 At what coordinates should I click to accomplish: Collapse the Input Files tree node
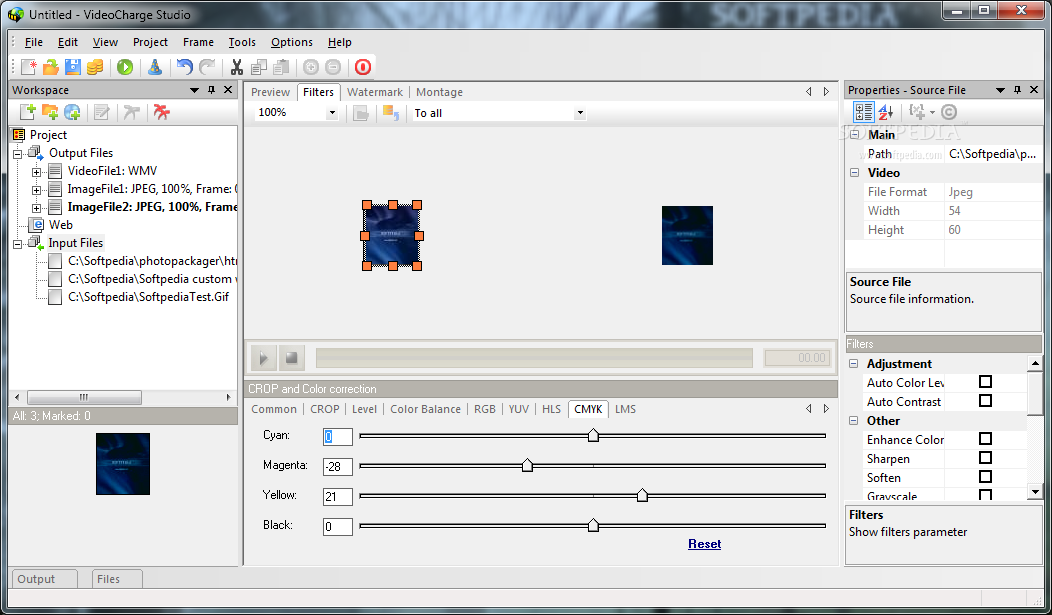(x=17, y=243)
